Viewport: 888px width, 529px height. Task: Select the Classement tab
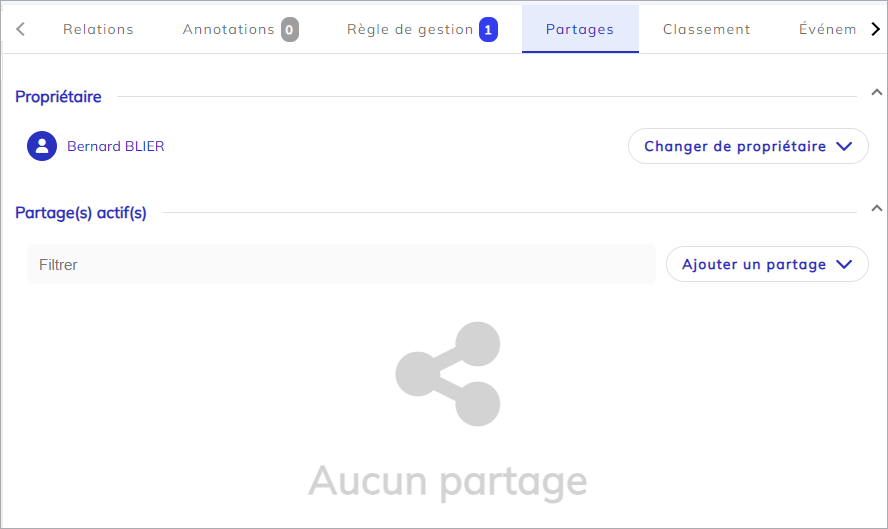point(706,29)
